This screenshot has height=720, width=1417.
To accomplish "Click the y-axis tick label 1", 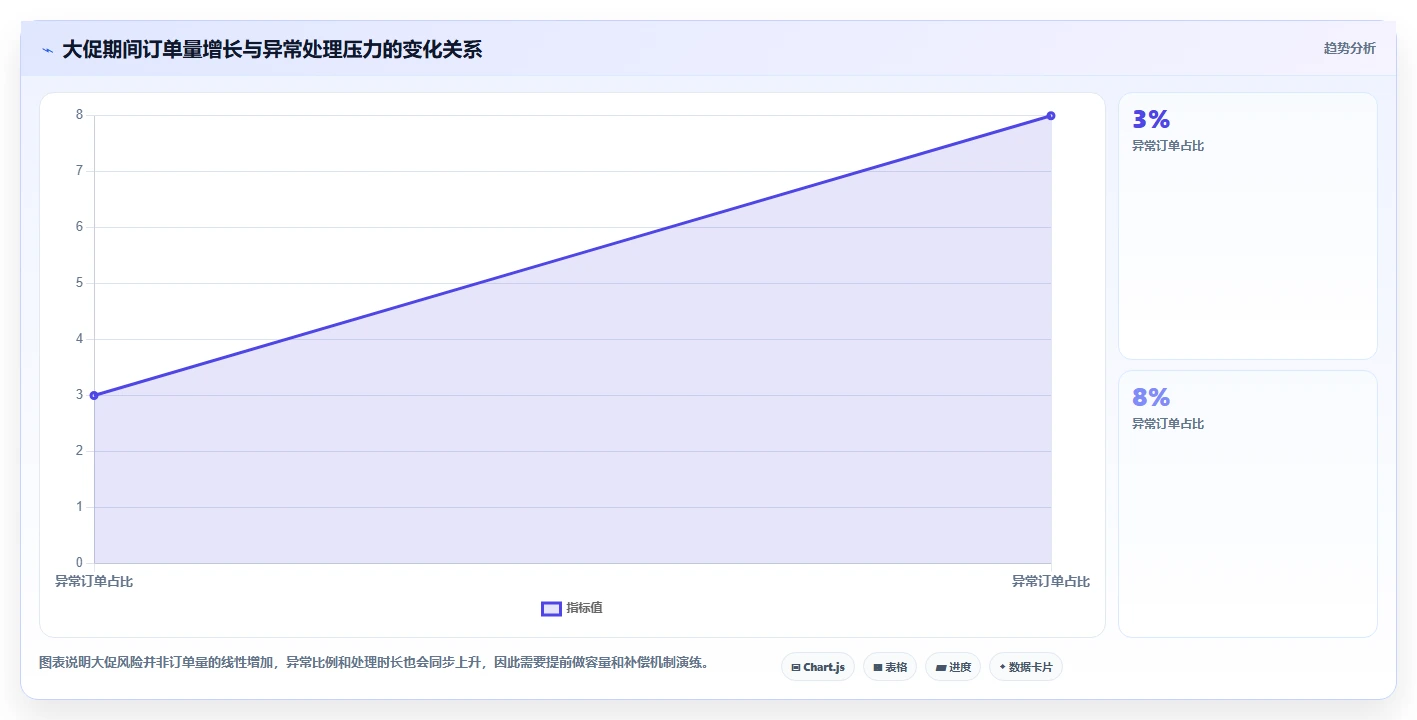I will (x=79, y=507).
